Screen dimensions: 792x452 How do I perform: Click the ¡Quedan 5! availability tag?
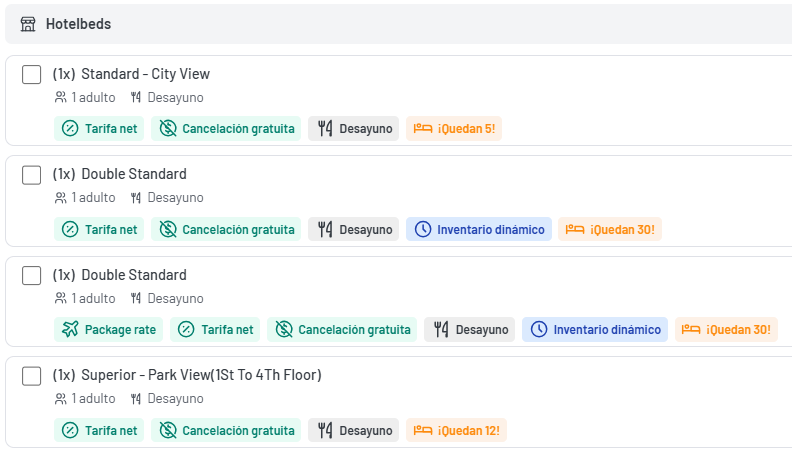[x=454, y=128]
